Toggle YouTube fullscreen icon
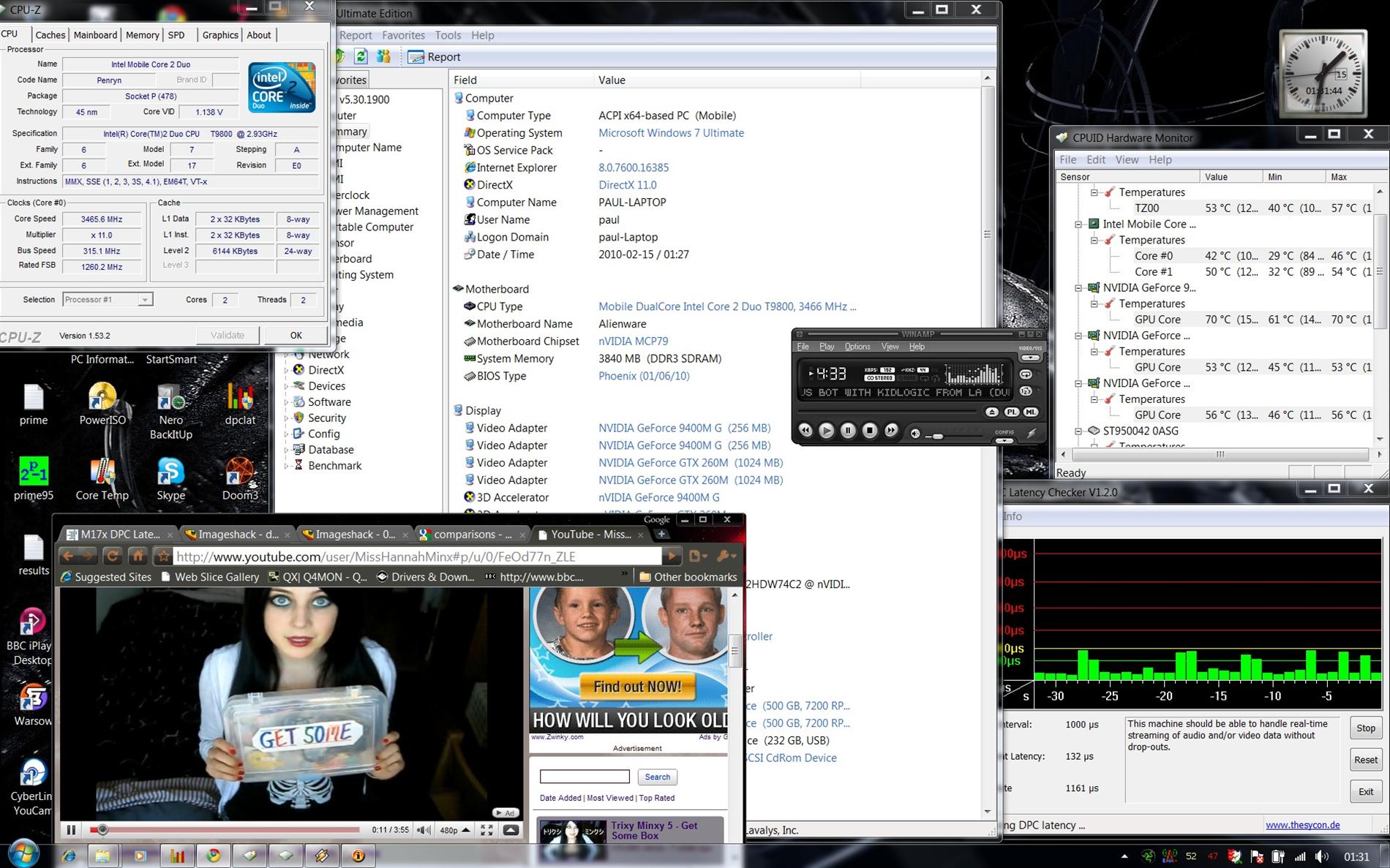This screenshot has height=868, width=1390. click(x=487, y=830)
